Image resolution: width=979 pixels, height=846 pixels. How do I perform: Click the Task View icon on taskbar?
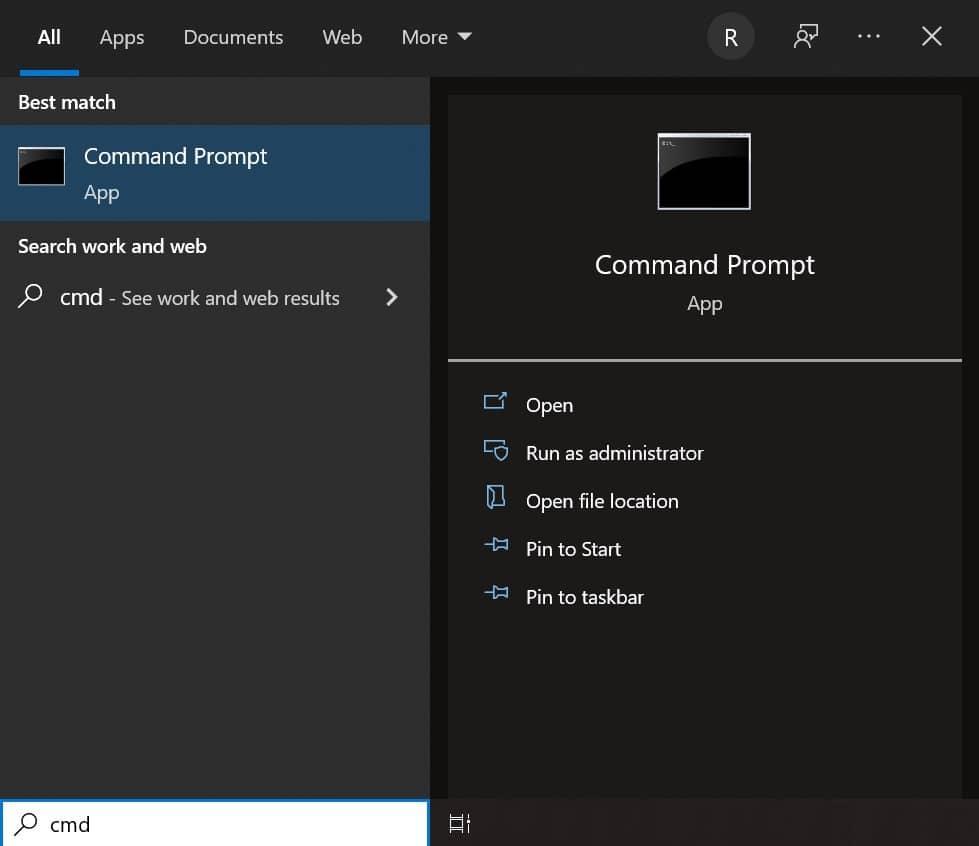(x=459, y=823)
